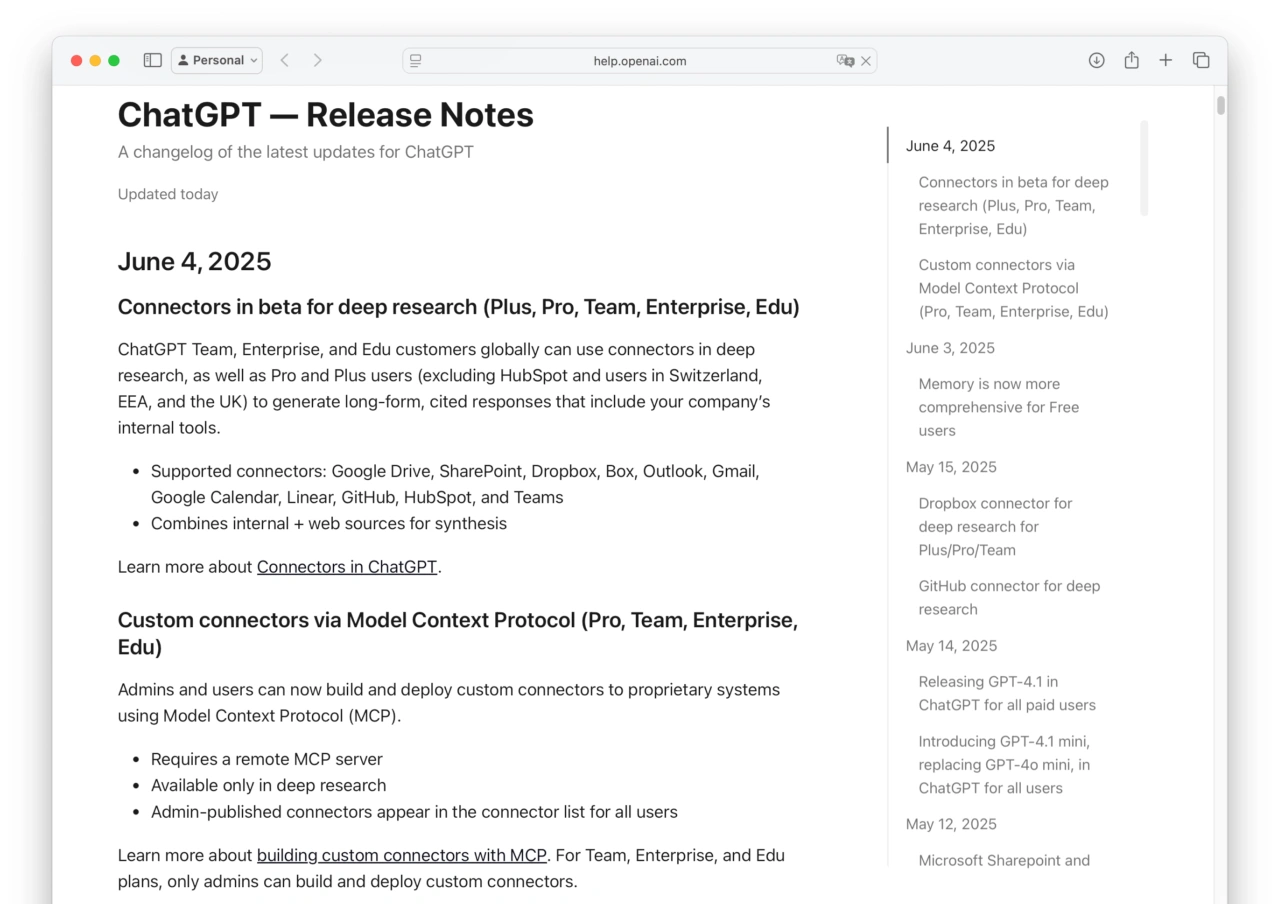Viewport: 1280px width, 904px height.
Task: Follow building custom connectors with MCP link
Action: coord(401,856)
